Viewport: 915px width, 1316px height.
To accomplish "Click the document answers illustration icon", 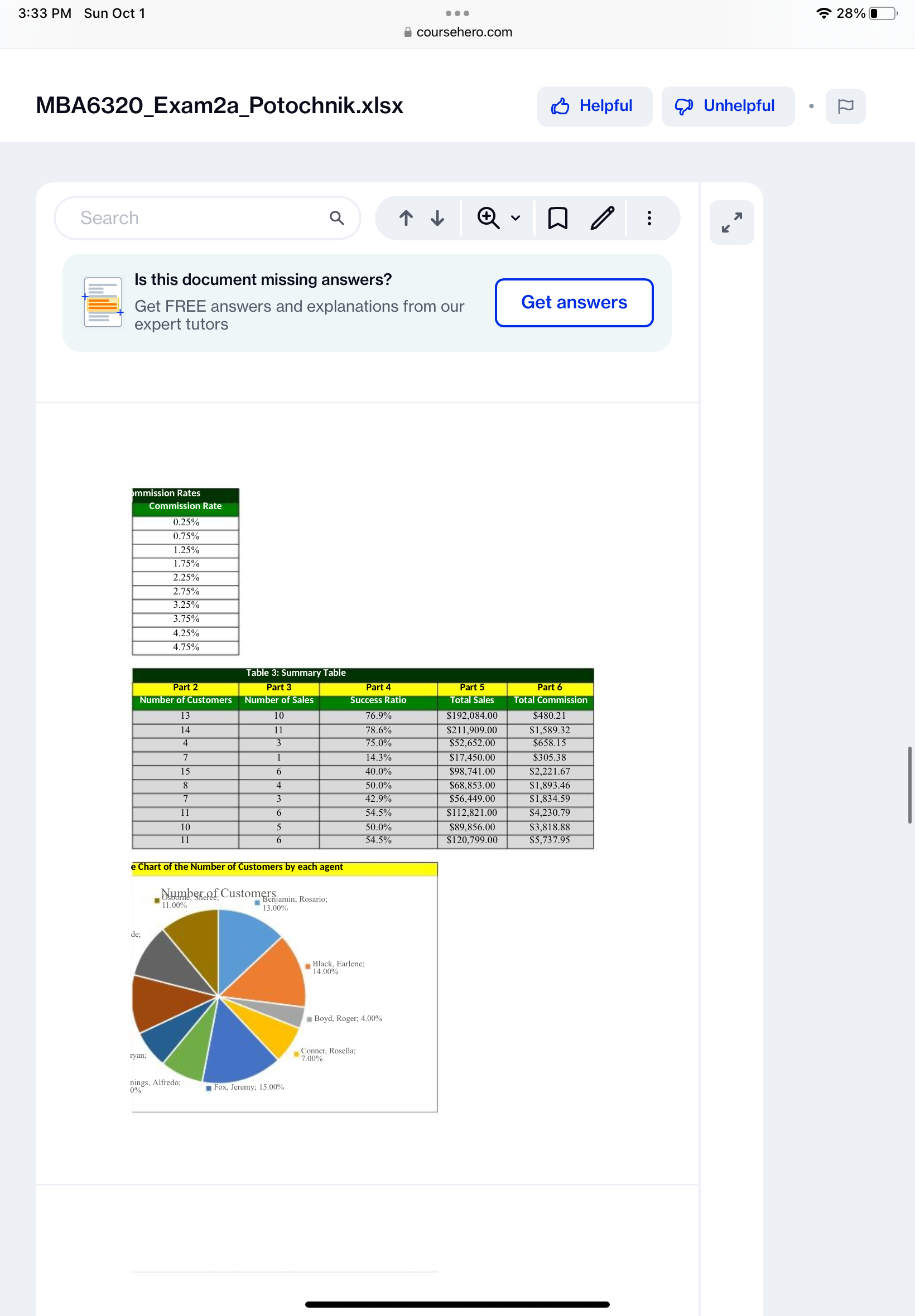I will (x=103, y=302).
